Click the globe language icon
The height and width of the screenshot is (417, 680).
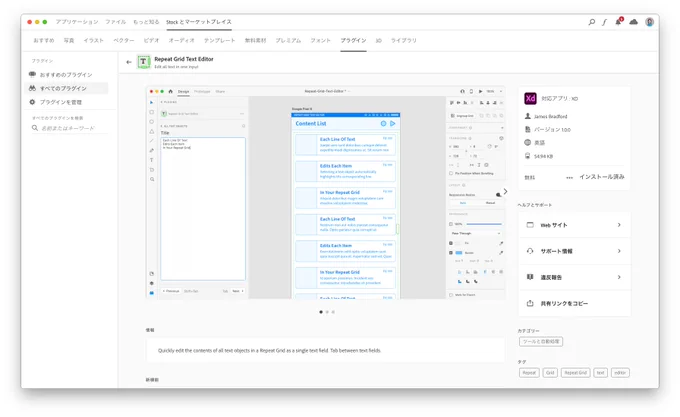[x=528, y=142]
